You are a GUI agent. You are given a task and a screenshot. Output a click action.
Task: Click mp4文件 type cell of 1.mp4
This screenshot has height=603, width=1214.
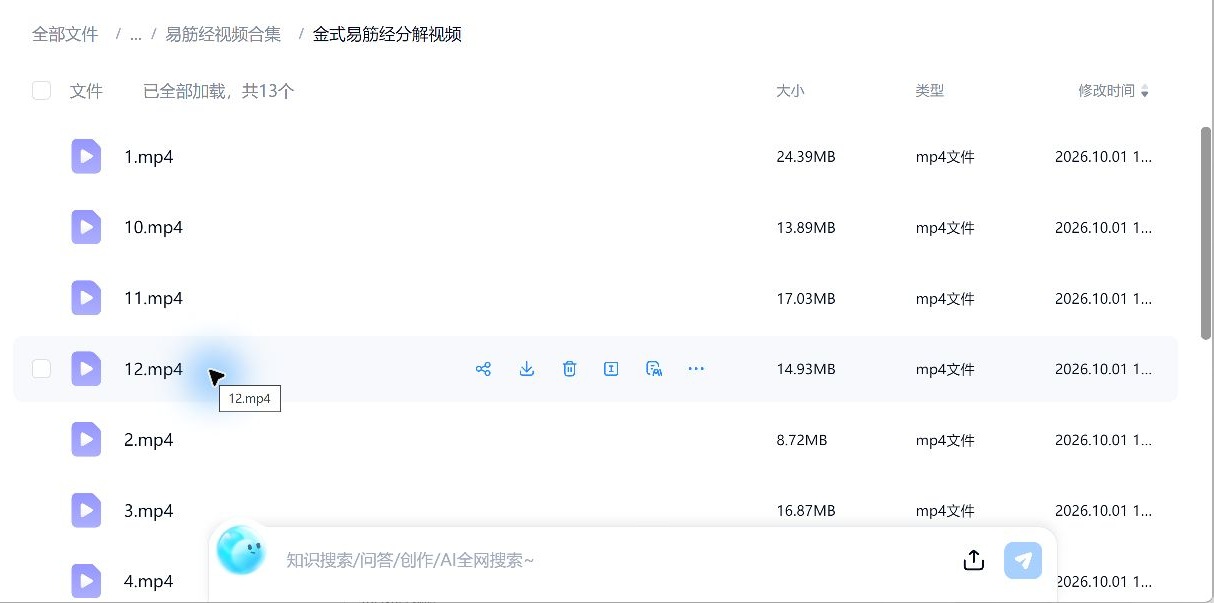click(x=945, y=157)
